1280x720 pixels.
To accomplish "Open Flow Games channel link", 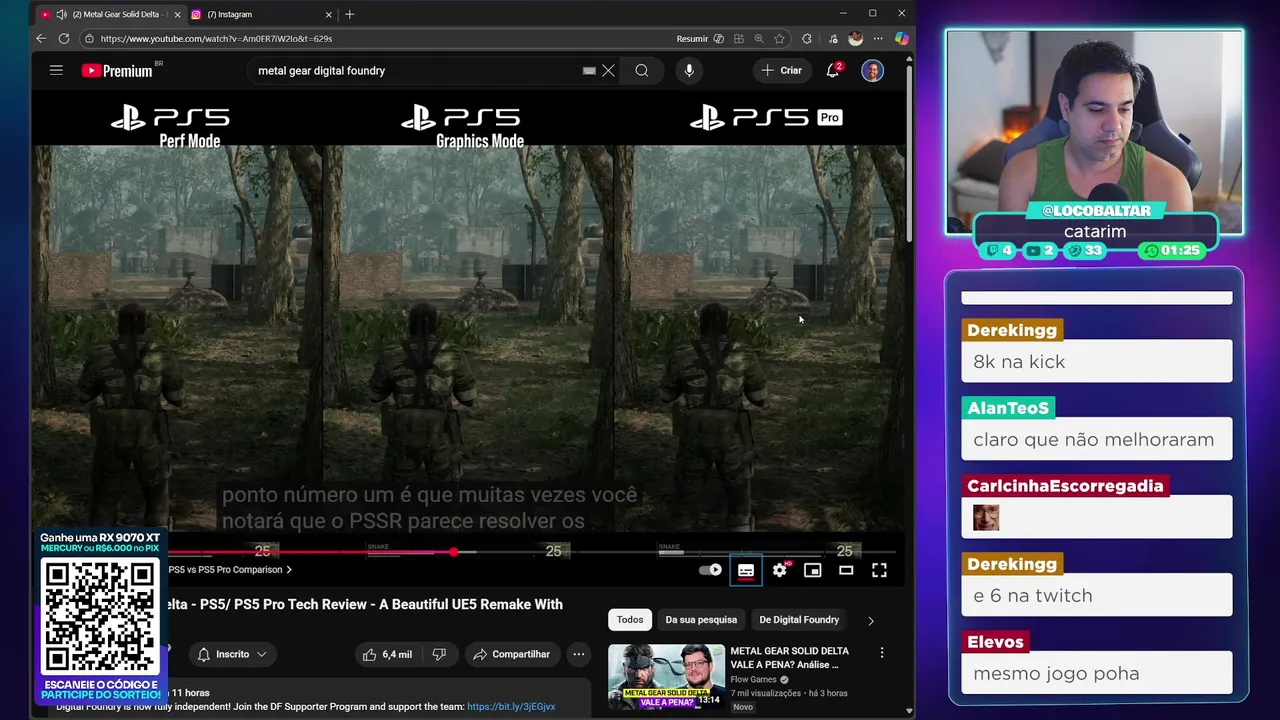I will (753, 680).
